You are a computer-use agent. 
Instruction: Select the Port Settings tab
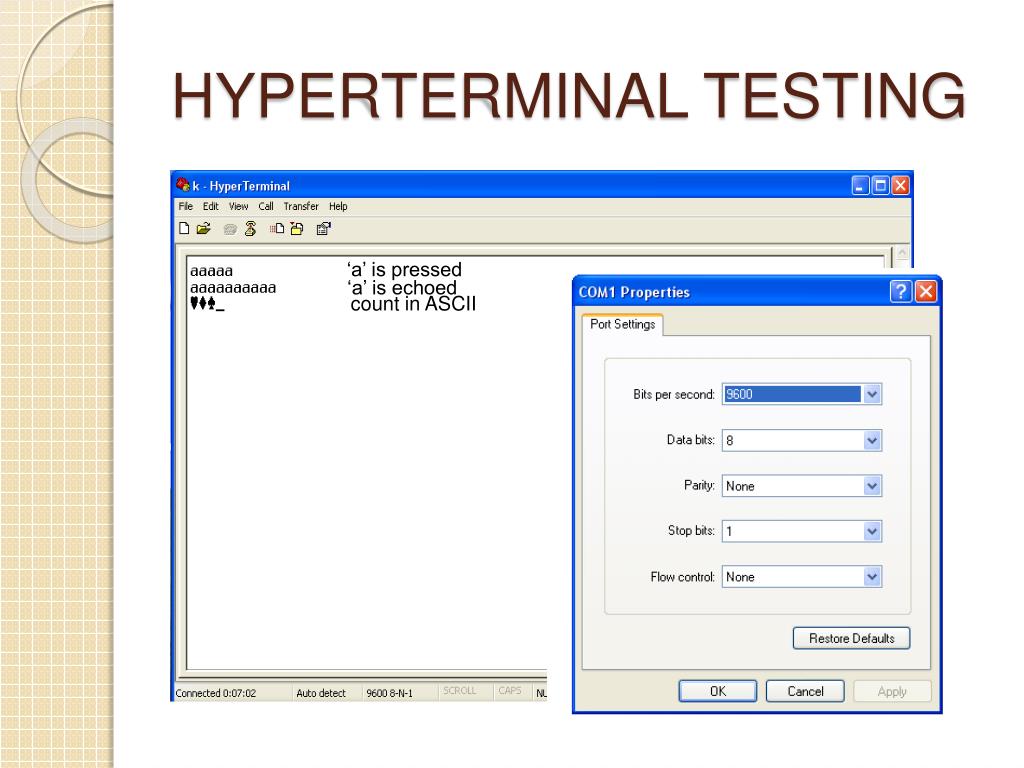point(622,325)
